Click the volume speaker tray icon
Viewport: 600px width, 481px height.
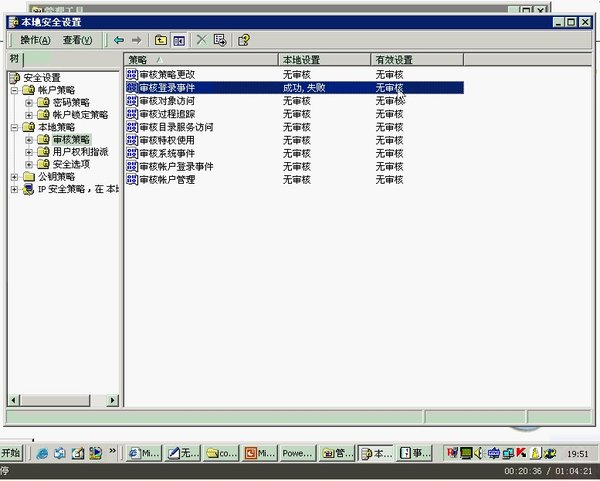click(479, 453)
